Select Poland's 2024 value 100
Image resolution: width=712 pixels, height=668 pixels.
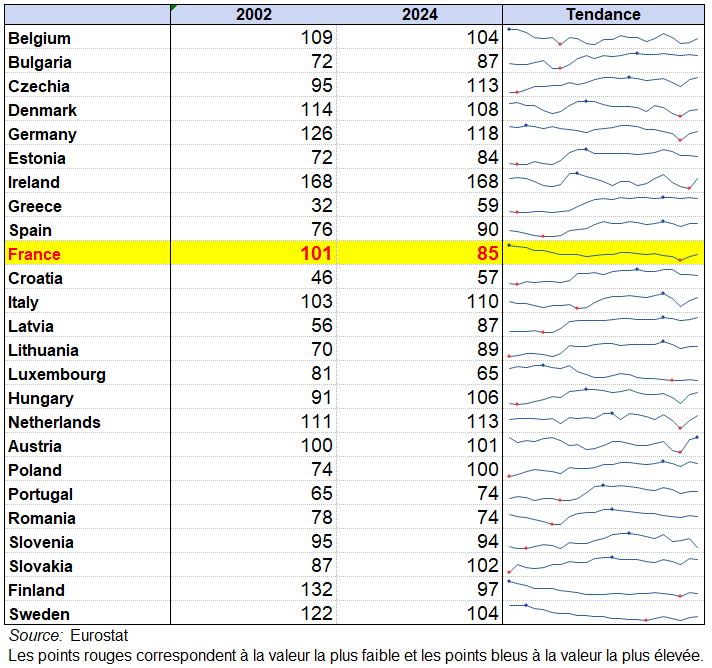(x=483, y=470)
